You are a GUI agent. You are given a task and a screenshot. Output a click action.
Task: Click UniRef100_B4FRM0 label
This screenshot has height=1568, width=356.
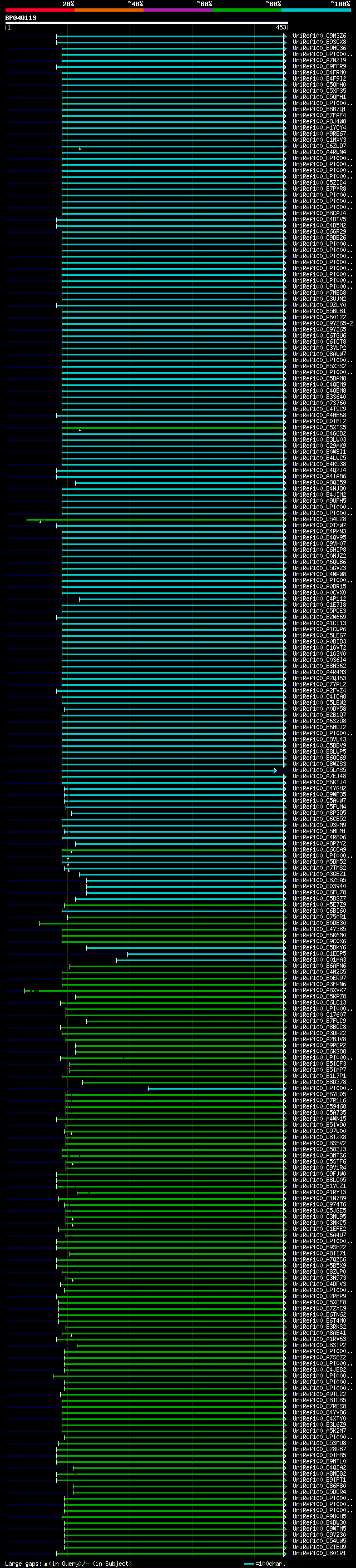319,72
